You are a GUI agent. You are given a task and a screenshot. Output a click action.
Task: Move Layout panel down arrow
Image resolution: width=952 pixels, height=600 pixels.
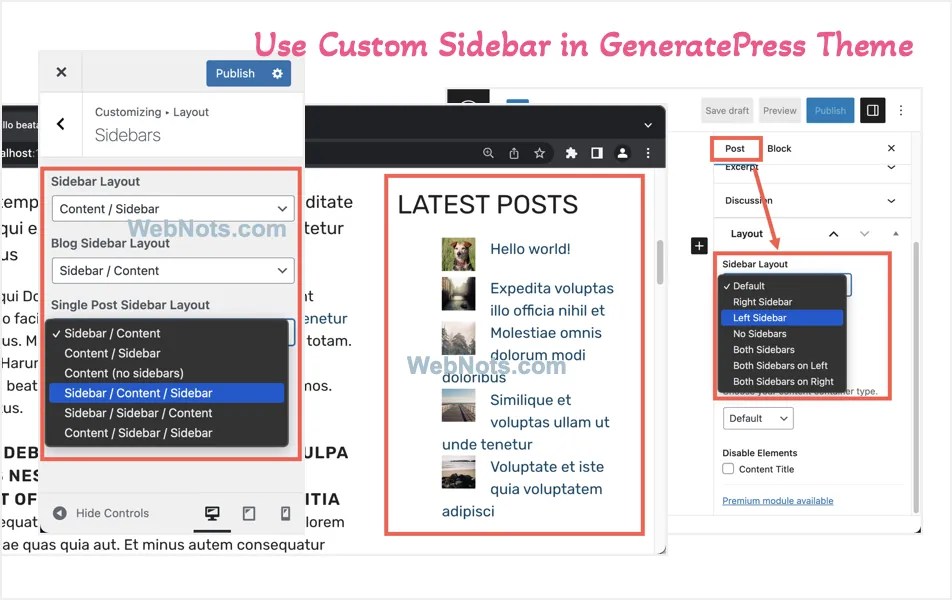pyautogui.click(x=865, y=234)
